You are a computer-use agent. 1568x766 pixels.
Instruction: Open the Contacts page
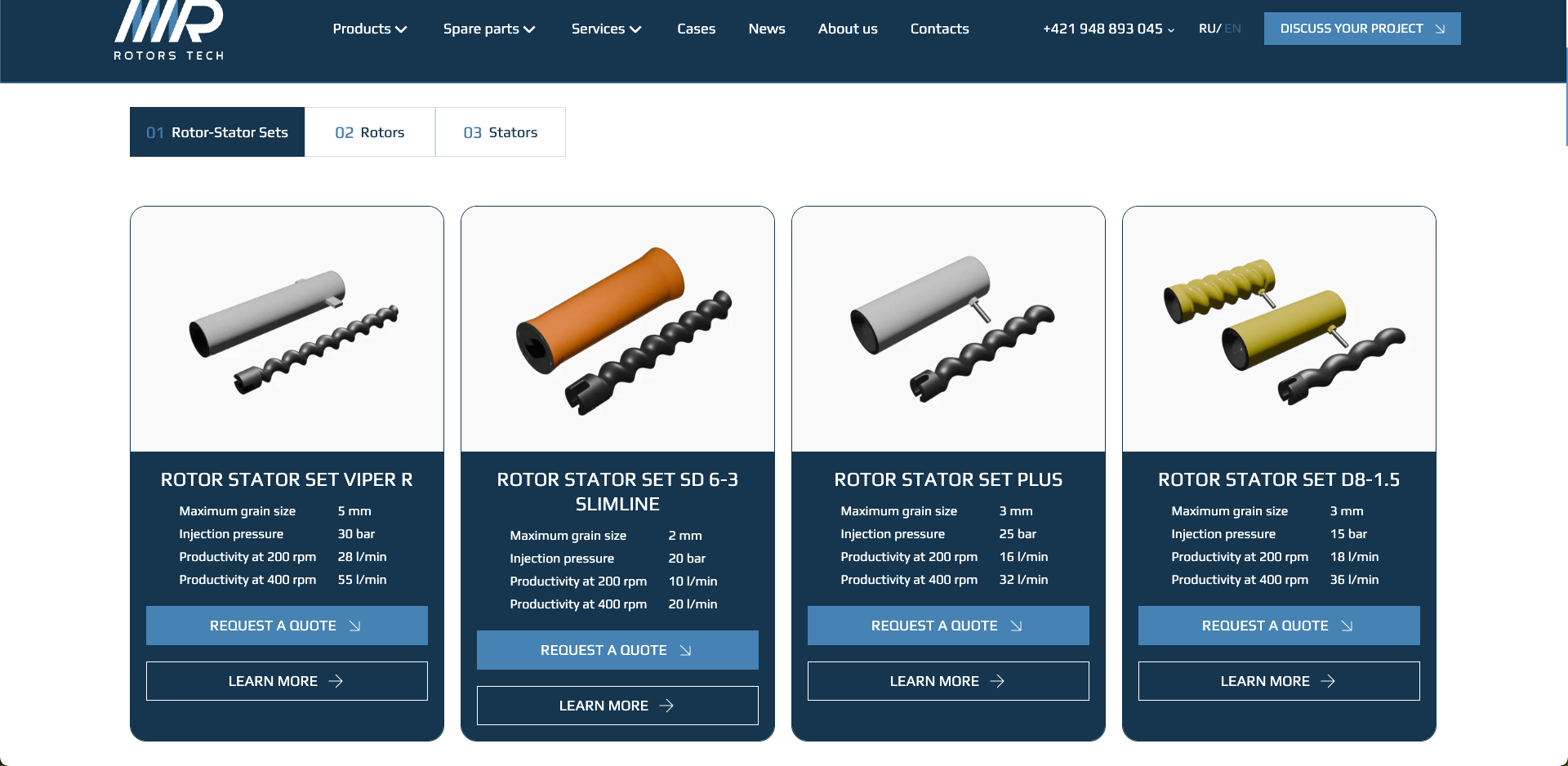[x=939, y=29]
